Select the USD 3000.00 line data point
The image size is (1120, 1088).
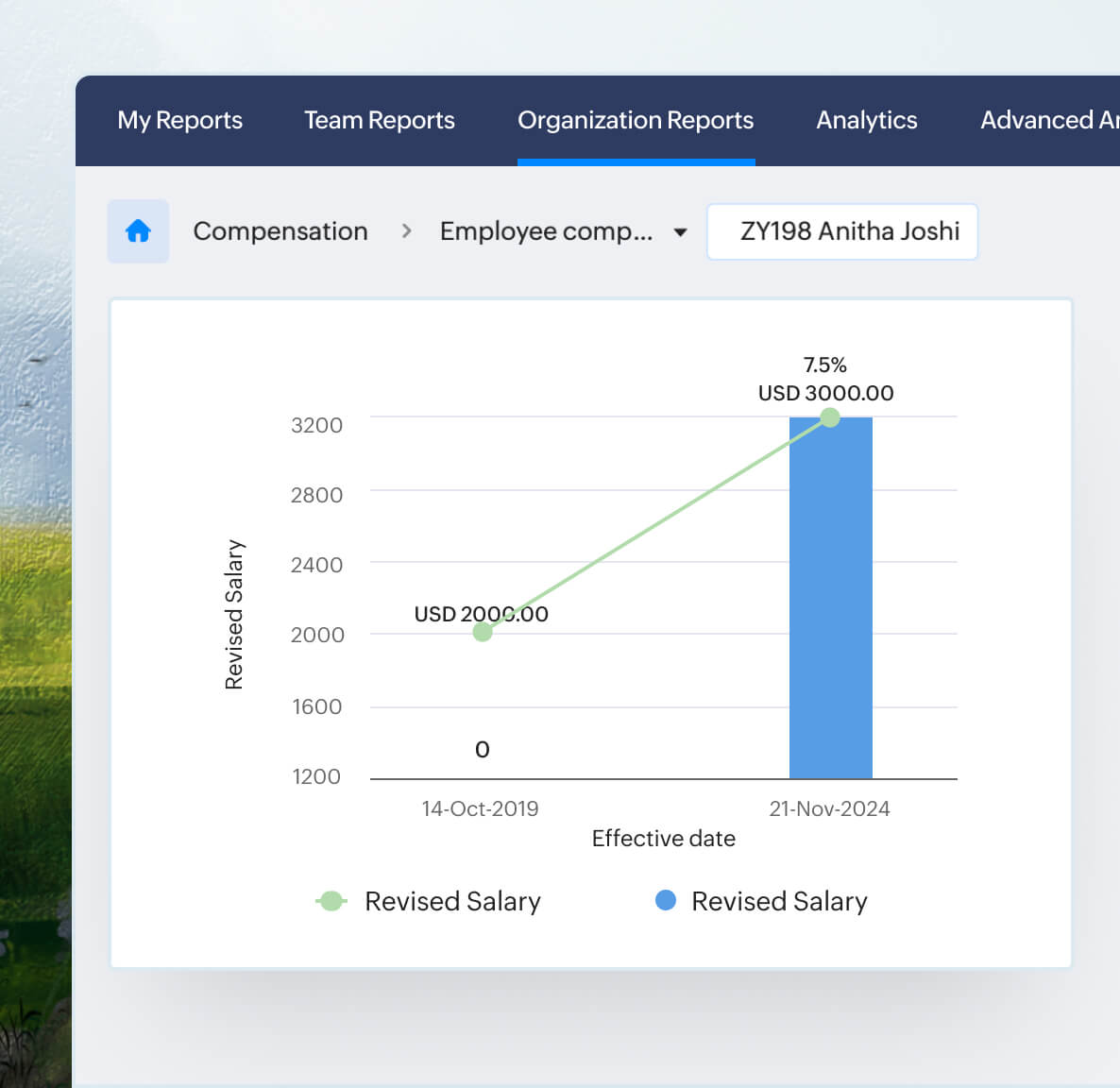pos(830,417)
